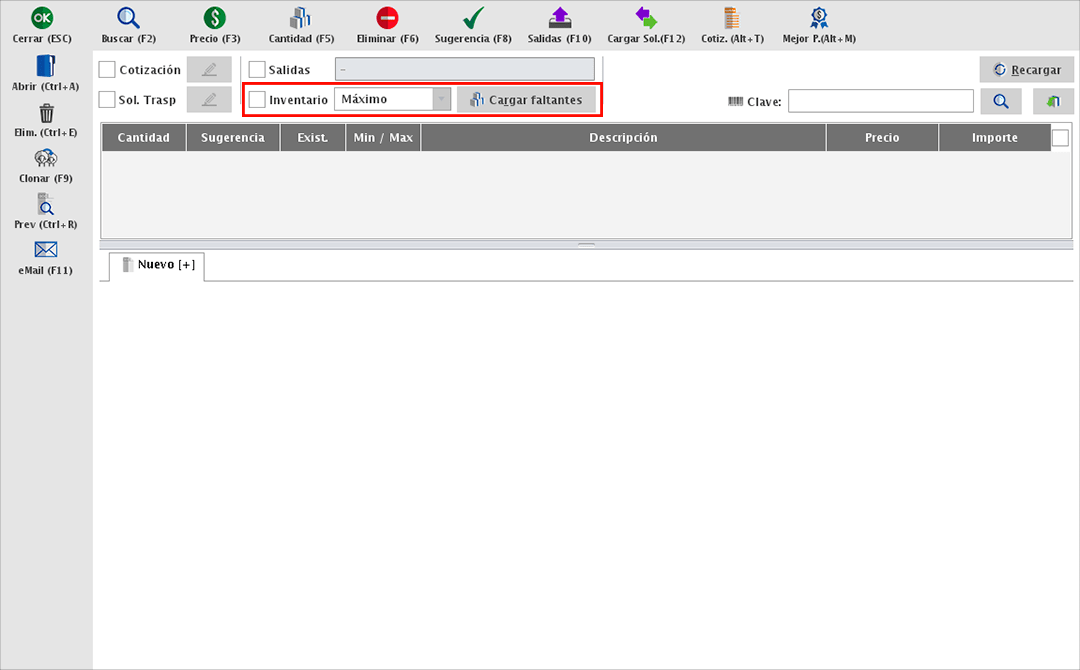Image resolution: width=1080 pixels, height=670 pixels.
Task: Click the Salidas (F10) toolbar icon
Action: [559, 18]
